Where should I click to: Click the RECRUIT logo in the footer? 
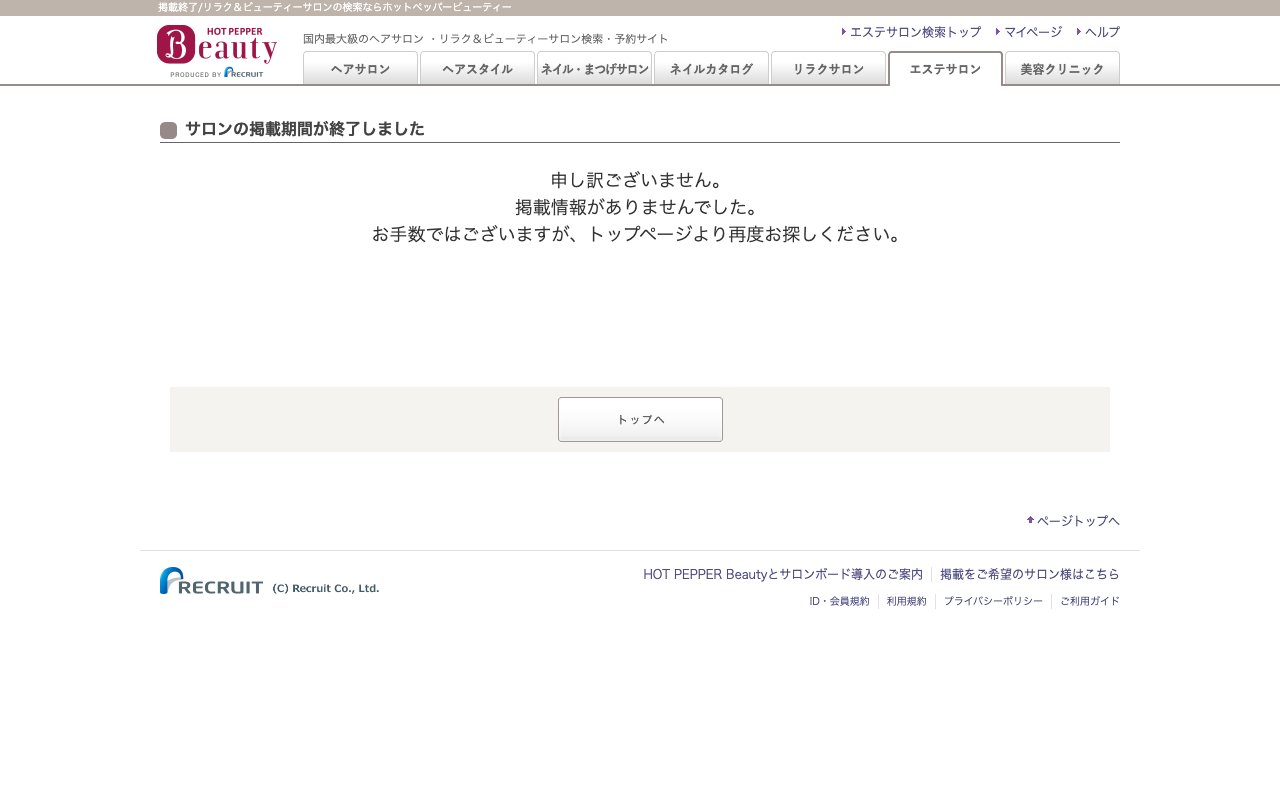(x=211, y=580)
